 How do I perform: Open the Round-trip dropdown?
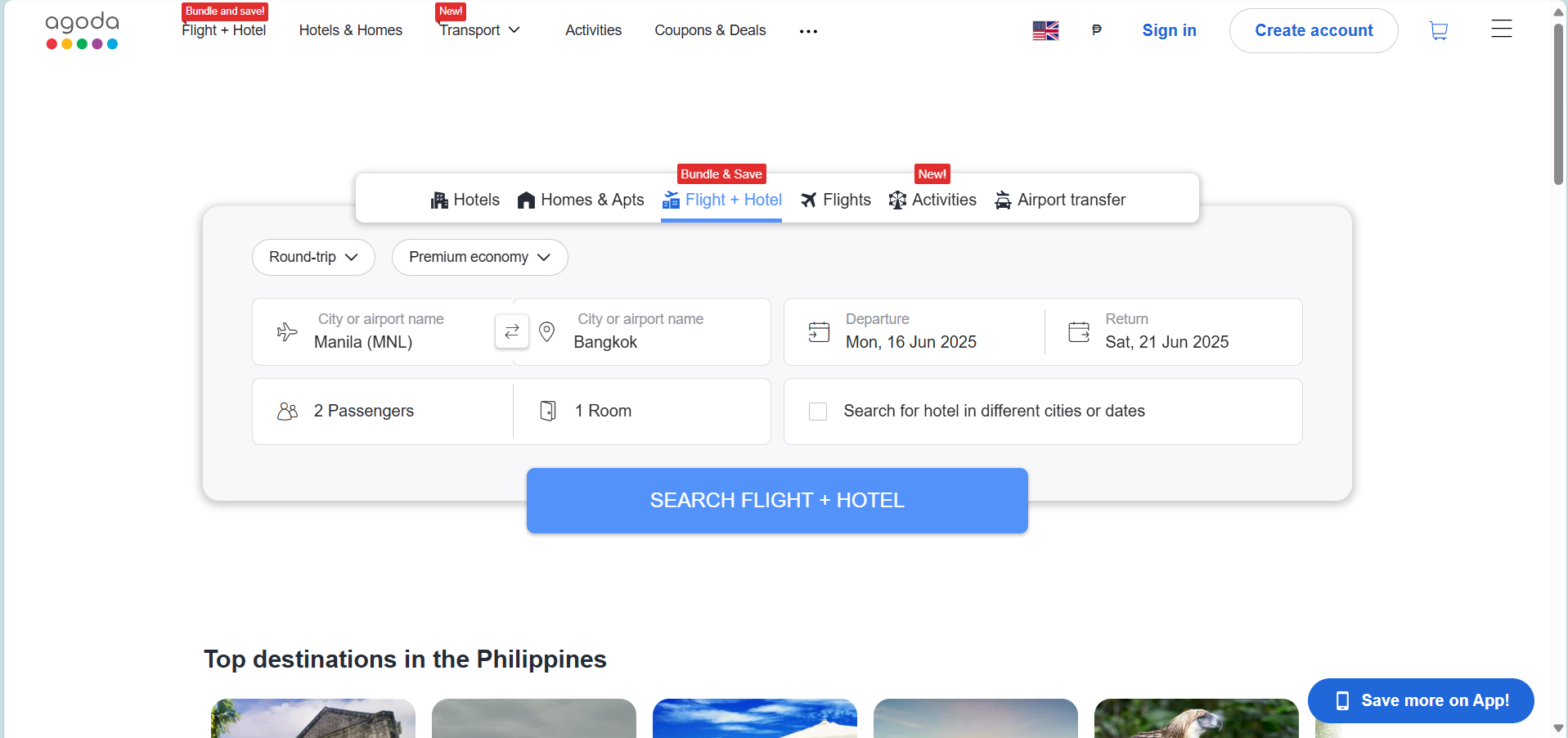pyautogui.click(x=313, y=257)
